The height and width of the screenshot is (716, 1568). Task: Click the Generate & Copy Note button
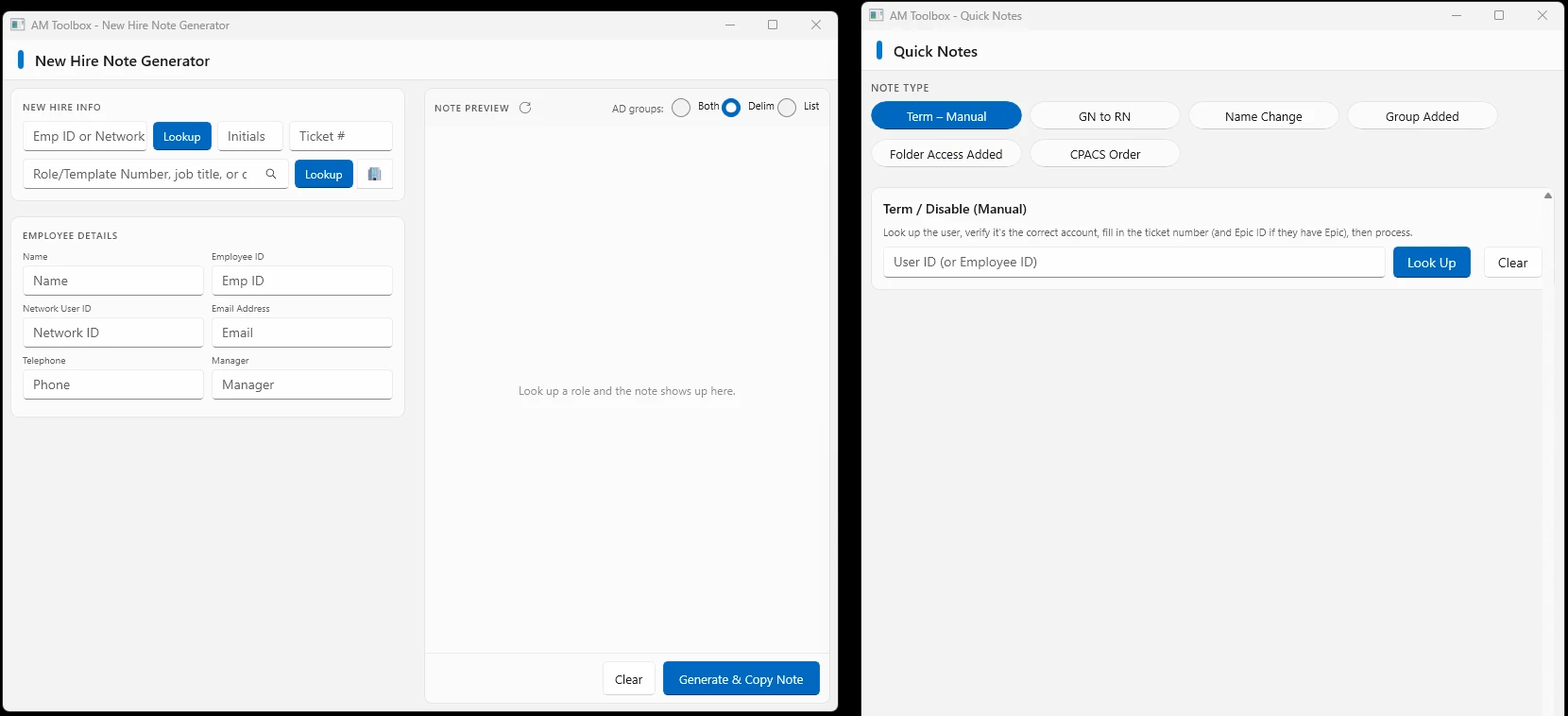point(741,679)
